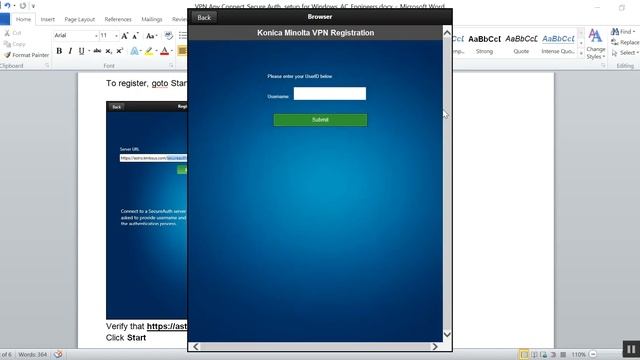Click browser horizontal scrollbar left arrow
The width and height of the screenshot is (640, 360).
196,347
